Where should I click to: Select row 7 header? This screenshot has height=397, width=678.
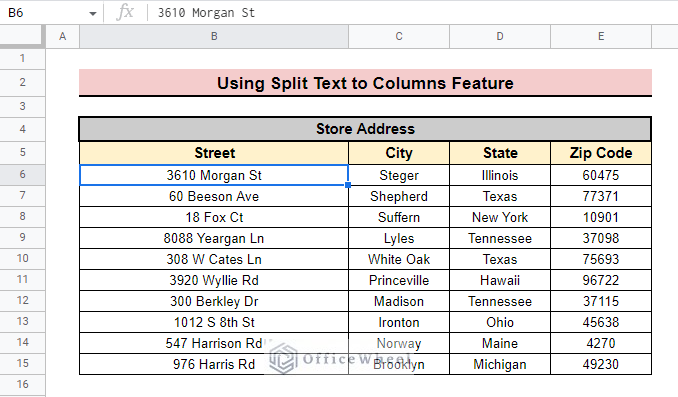22,196
